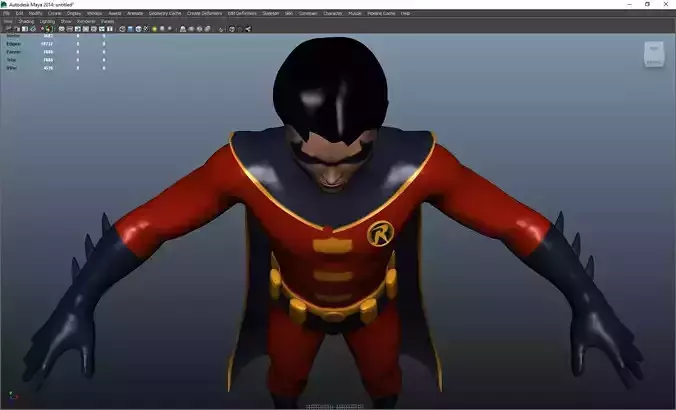This screenshot has width=676, height=410.
Task: Enable High Quality rendering icon
Action: coord(170,29)
